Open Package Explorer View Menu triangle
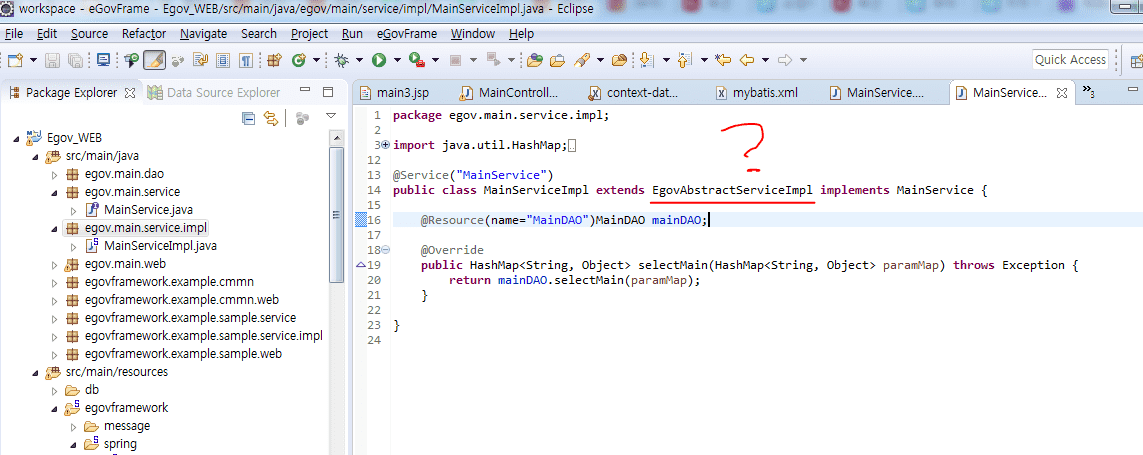 (x=330, y=116)
